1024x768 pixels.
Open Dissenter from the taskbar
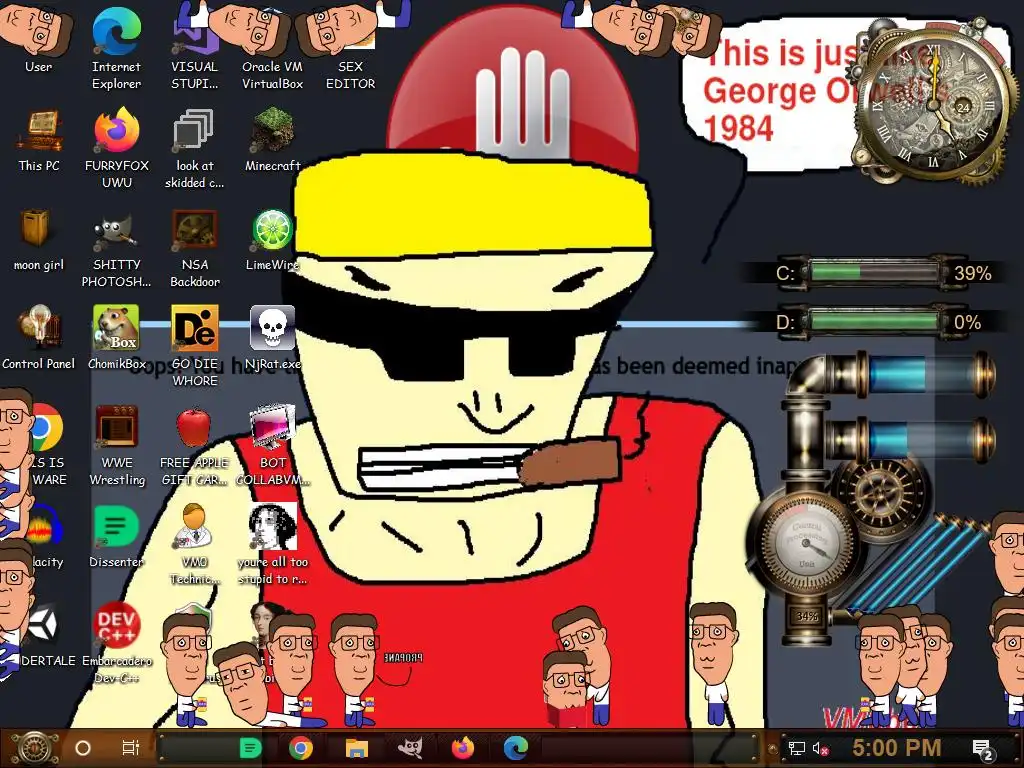[x=250, y=748]
